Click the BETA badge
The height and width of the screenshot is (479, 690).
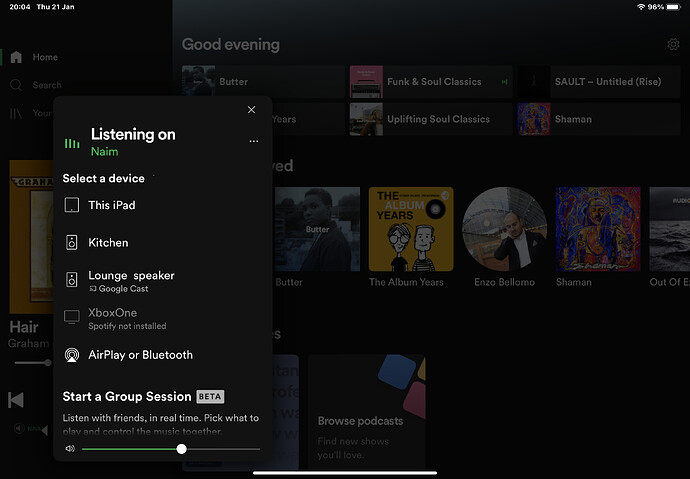tap(210, 396)
